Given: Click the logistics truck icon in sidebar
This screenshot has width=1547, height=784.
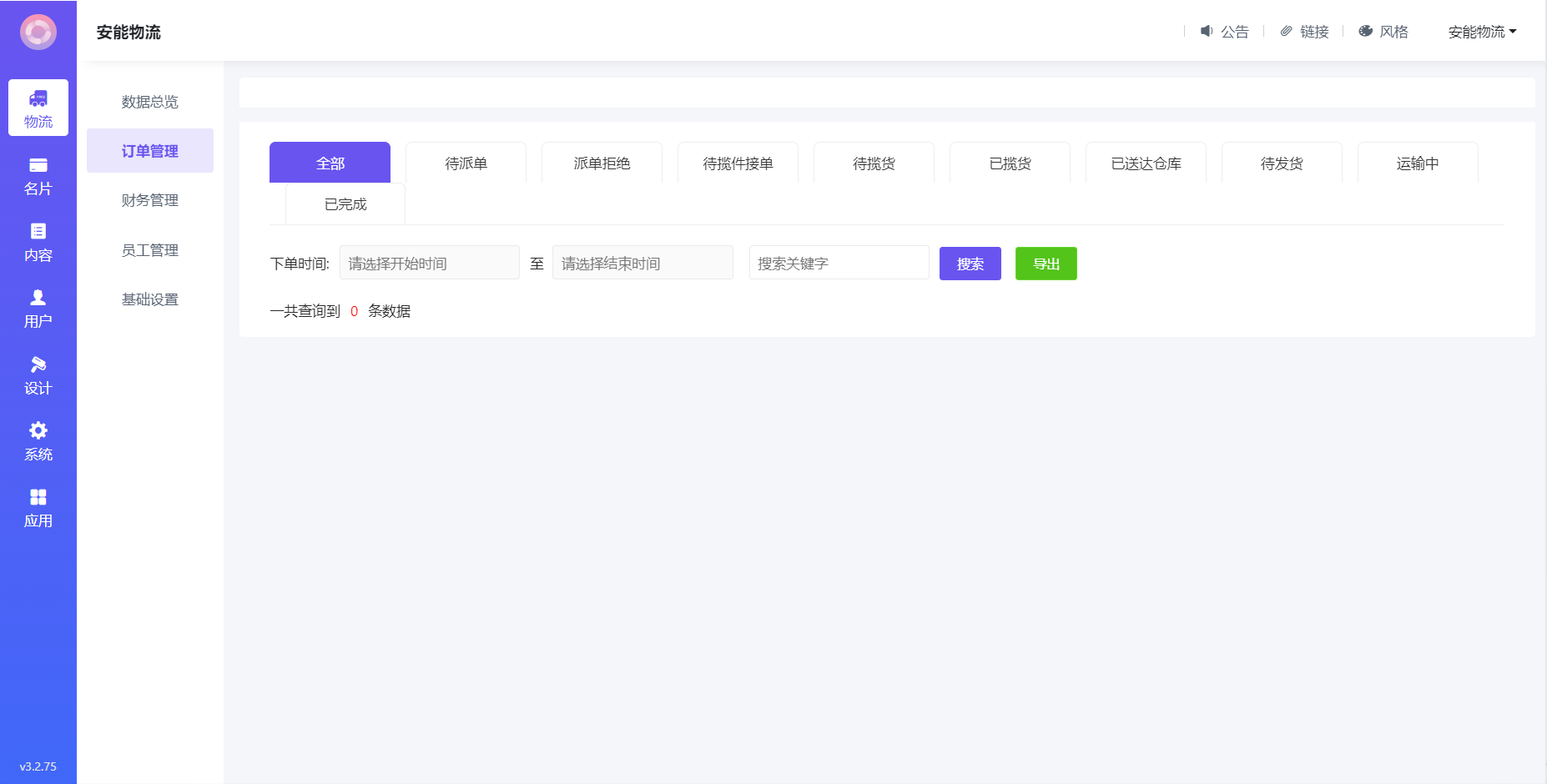Looking at the screenshot, I should (38, 99).
